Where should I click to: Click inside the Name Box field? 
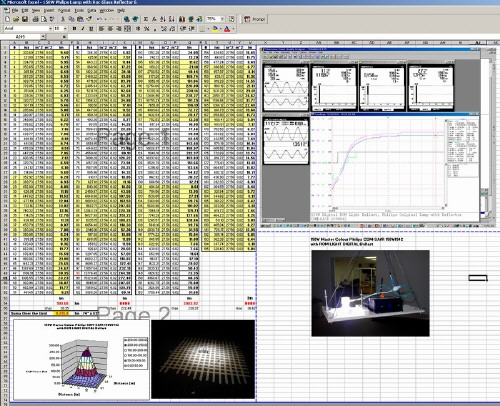pos(21,37)
